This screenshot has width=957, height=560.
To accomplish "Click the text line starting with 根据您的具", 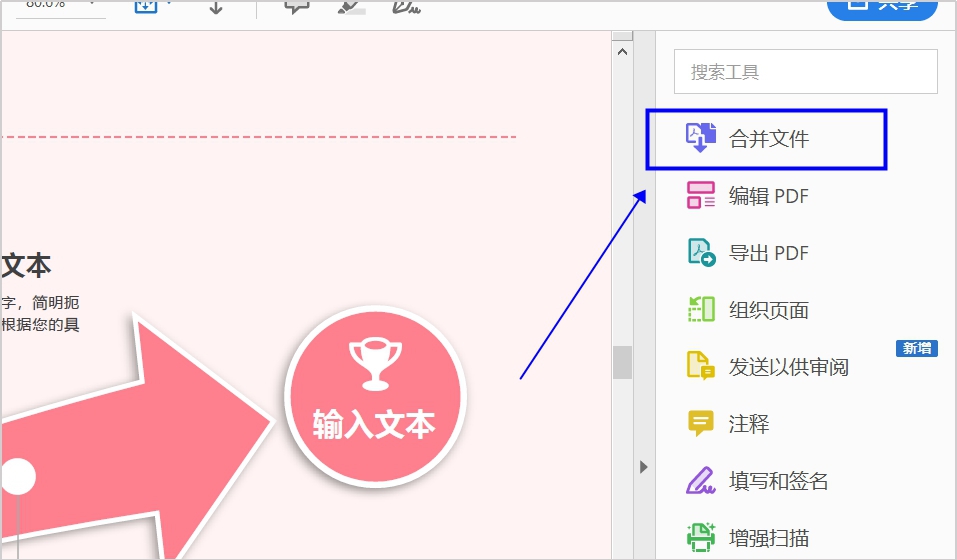I will (40, 325).
